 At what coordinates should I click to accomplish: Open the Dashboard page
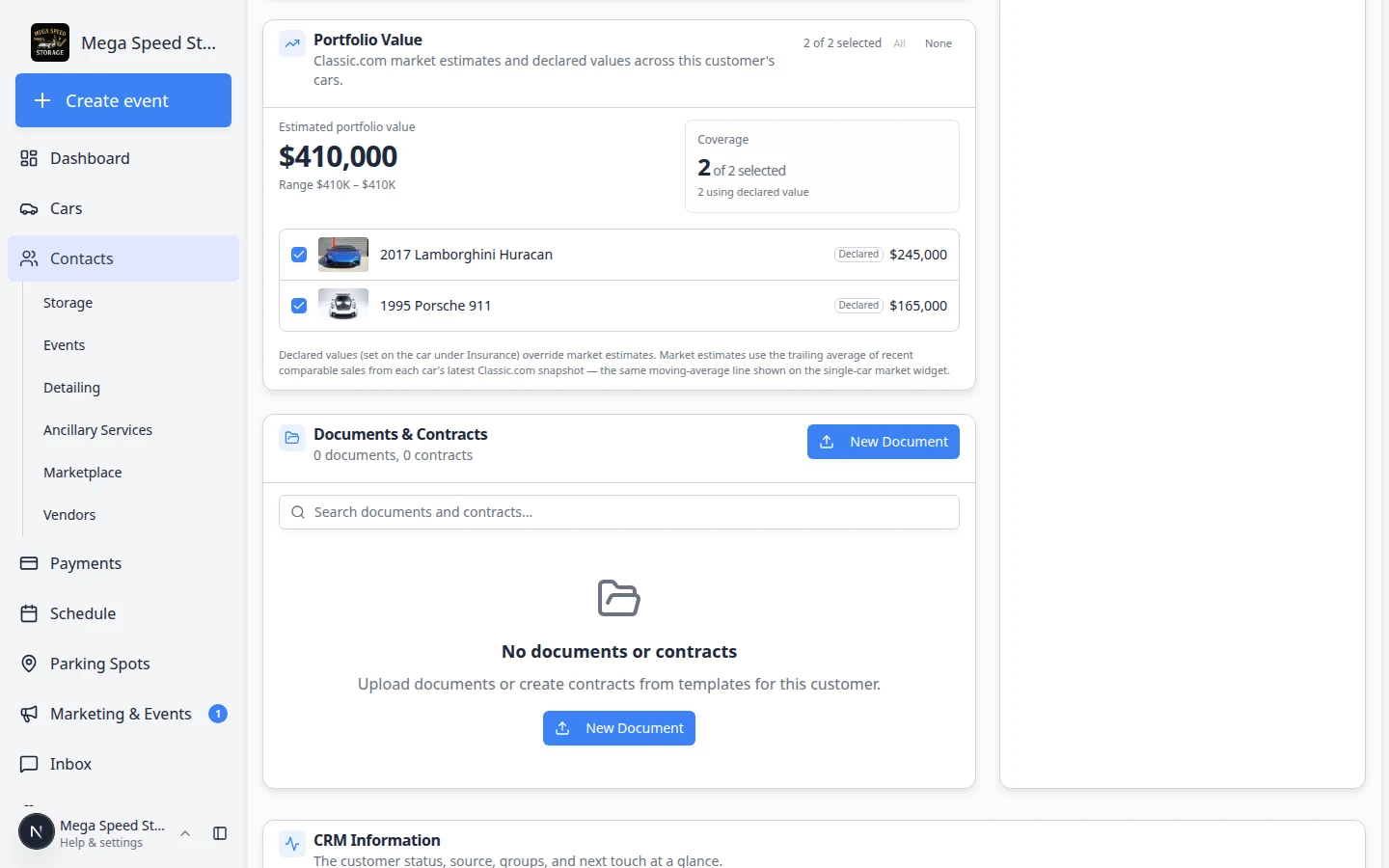click(x=123, y=158)
